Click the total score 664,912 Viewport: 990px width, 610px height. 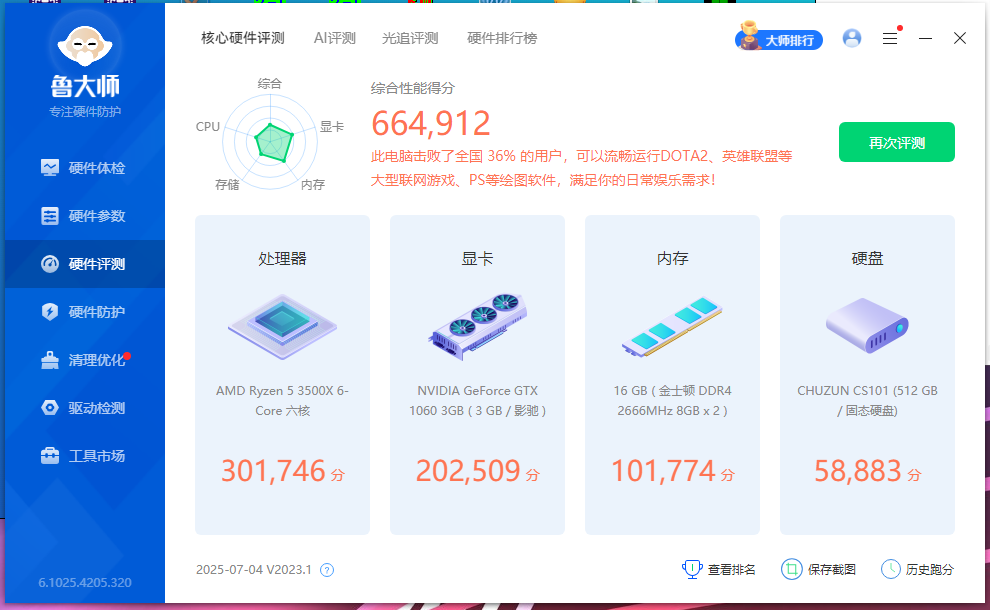click(x=431, y=123)
